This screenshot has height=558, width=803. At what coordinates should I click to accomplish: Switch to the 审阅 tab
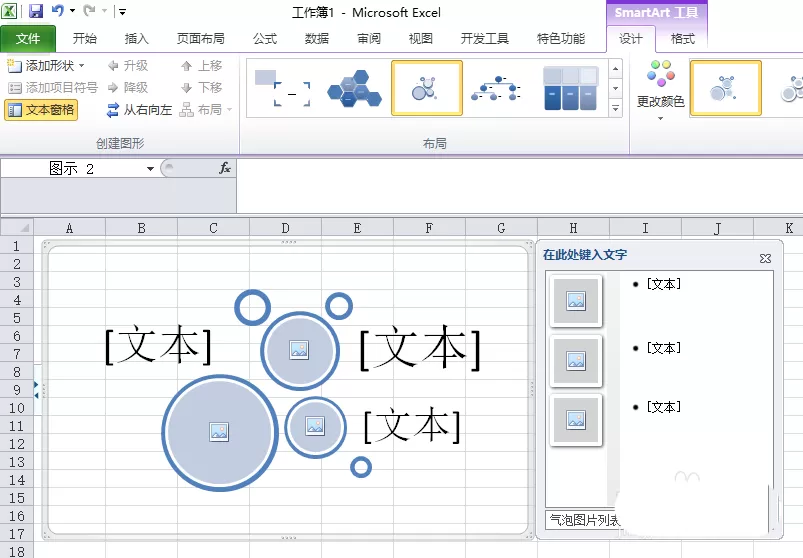tap(369, 38)
